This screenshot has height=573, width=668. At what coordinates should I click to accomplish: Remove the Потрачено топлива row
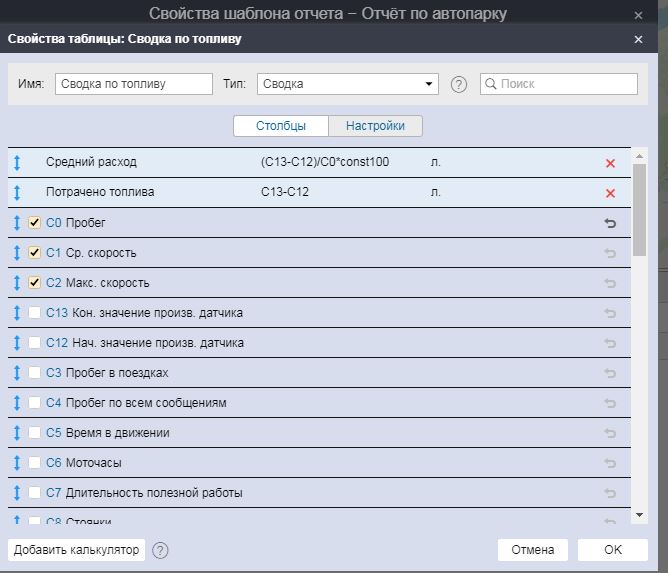610,193
